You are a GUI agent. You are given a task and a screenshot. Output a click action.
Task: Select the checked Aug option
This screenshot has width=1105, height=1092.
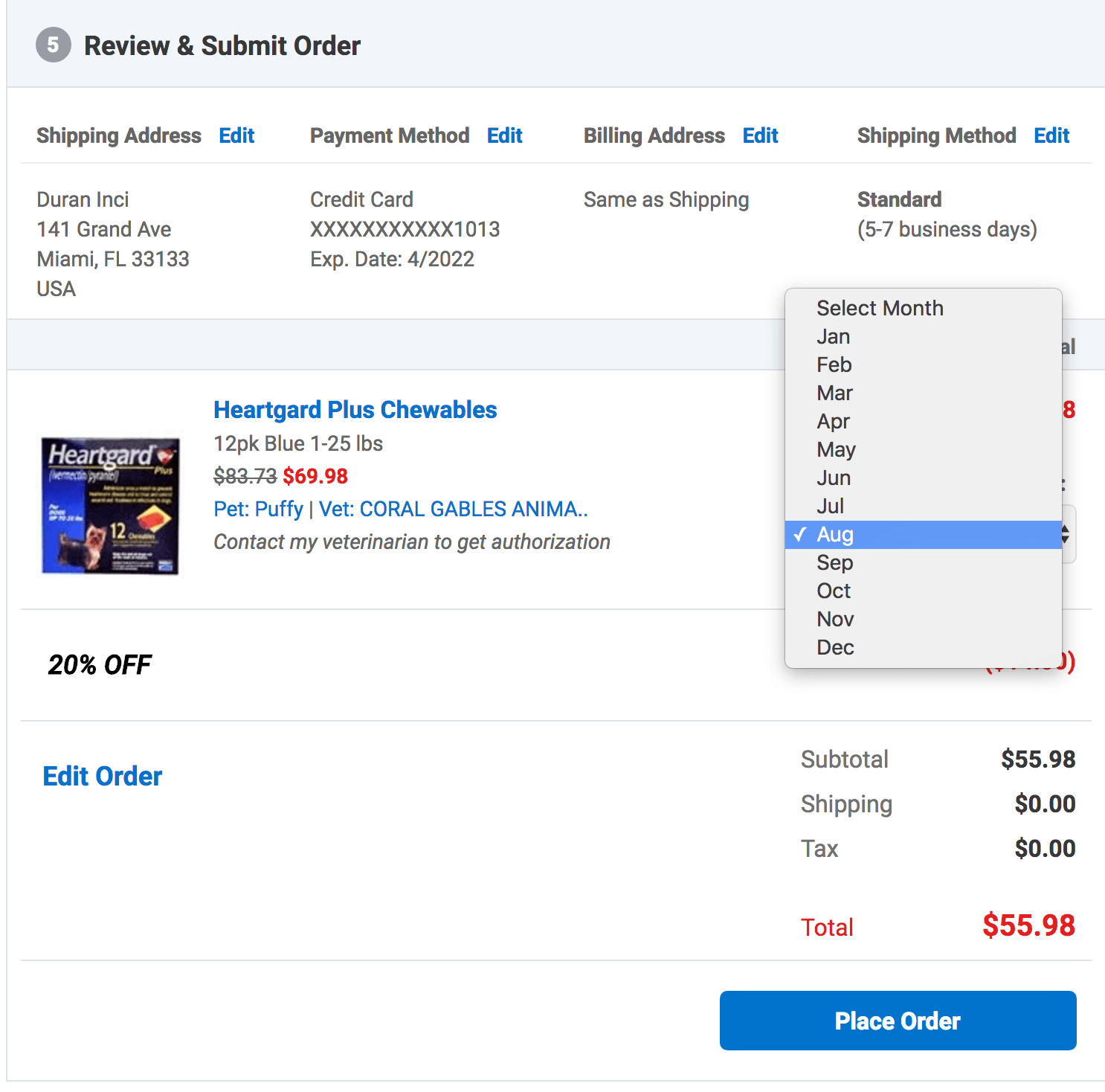point(923,534)
